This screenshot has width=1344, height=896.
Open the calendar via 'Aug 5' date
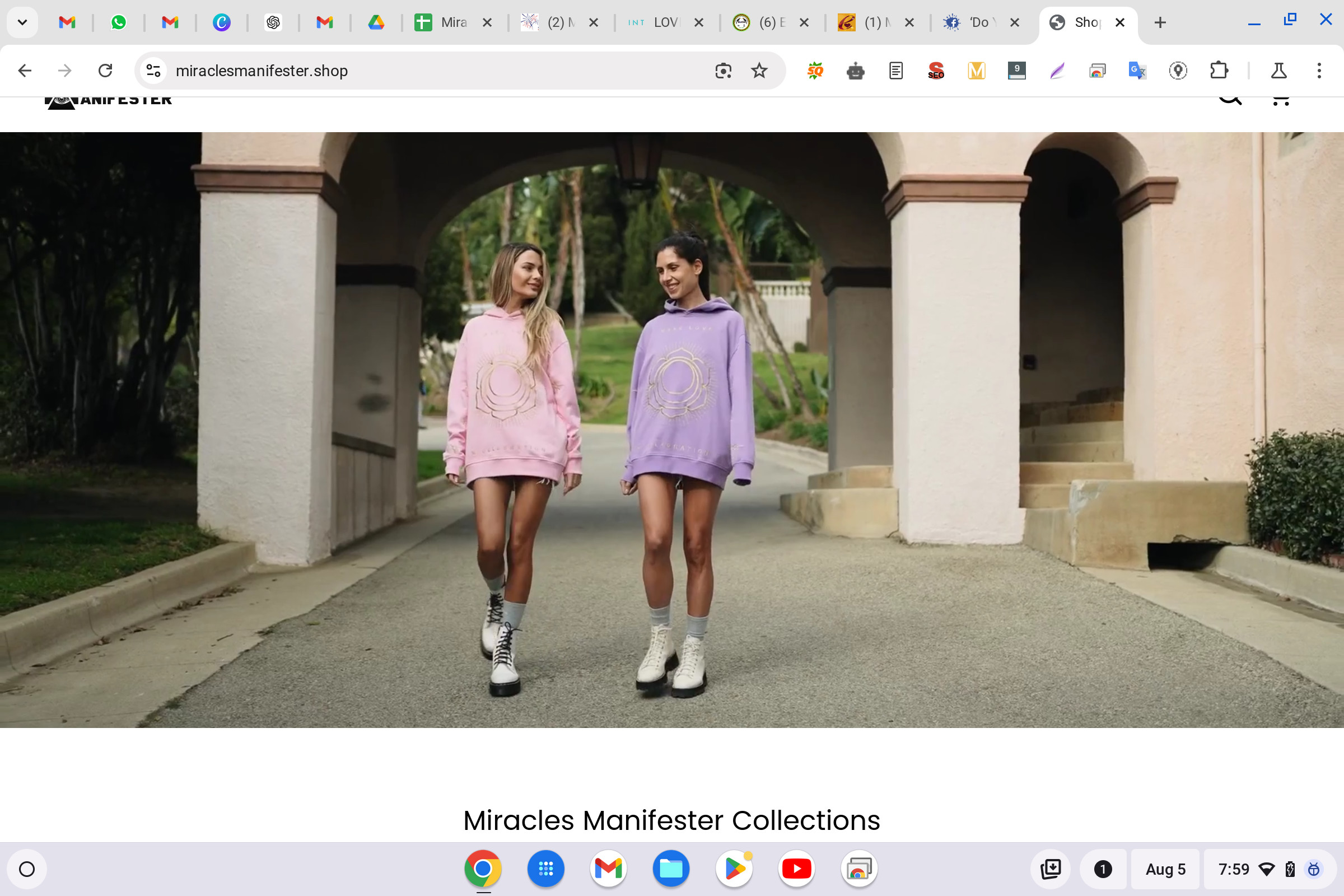(1166, 869)
